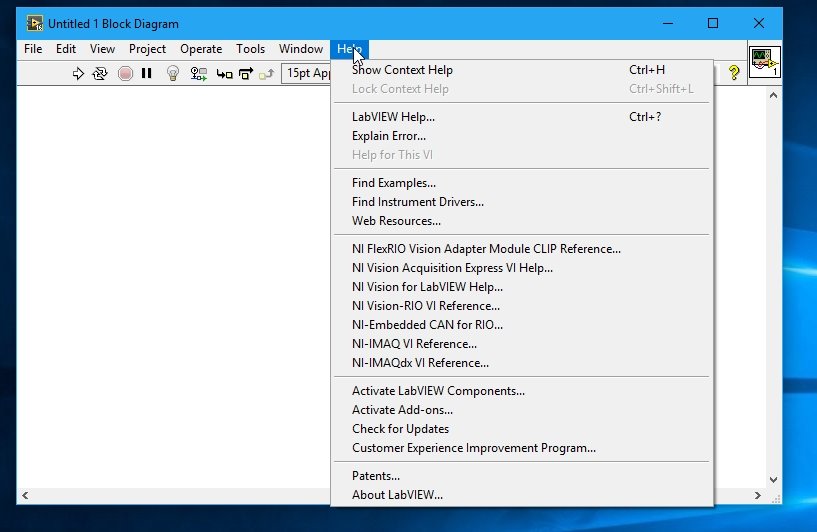Open Find Examples...
817x532 pixels.
(522, 183)
